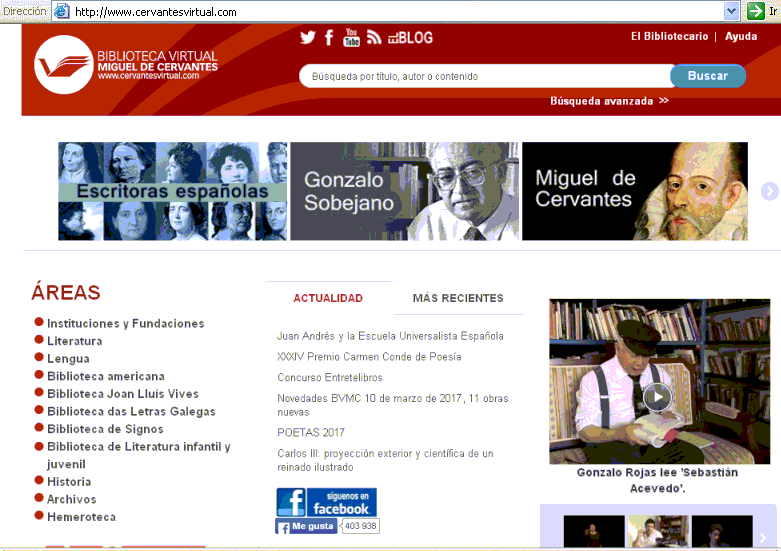
Task: Click the Buscar button
Action: click(708, 76)
